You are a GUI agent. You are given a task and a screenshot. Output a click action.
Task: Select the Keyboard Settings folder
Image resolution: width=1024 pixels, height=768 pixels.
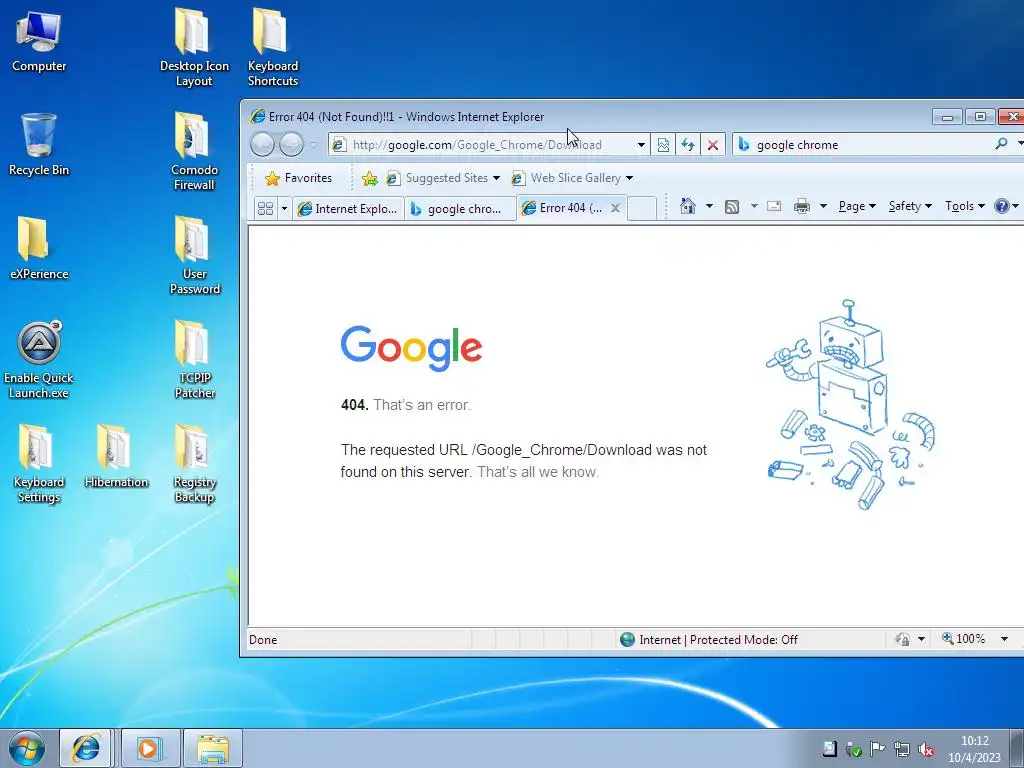[39, 464]
